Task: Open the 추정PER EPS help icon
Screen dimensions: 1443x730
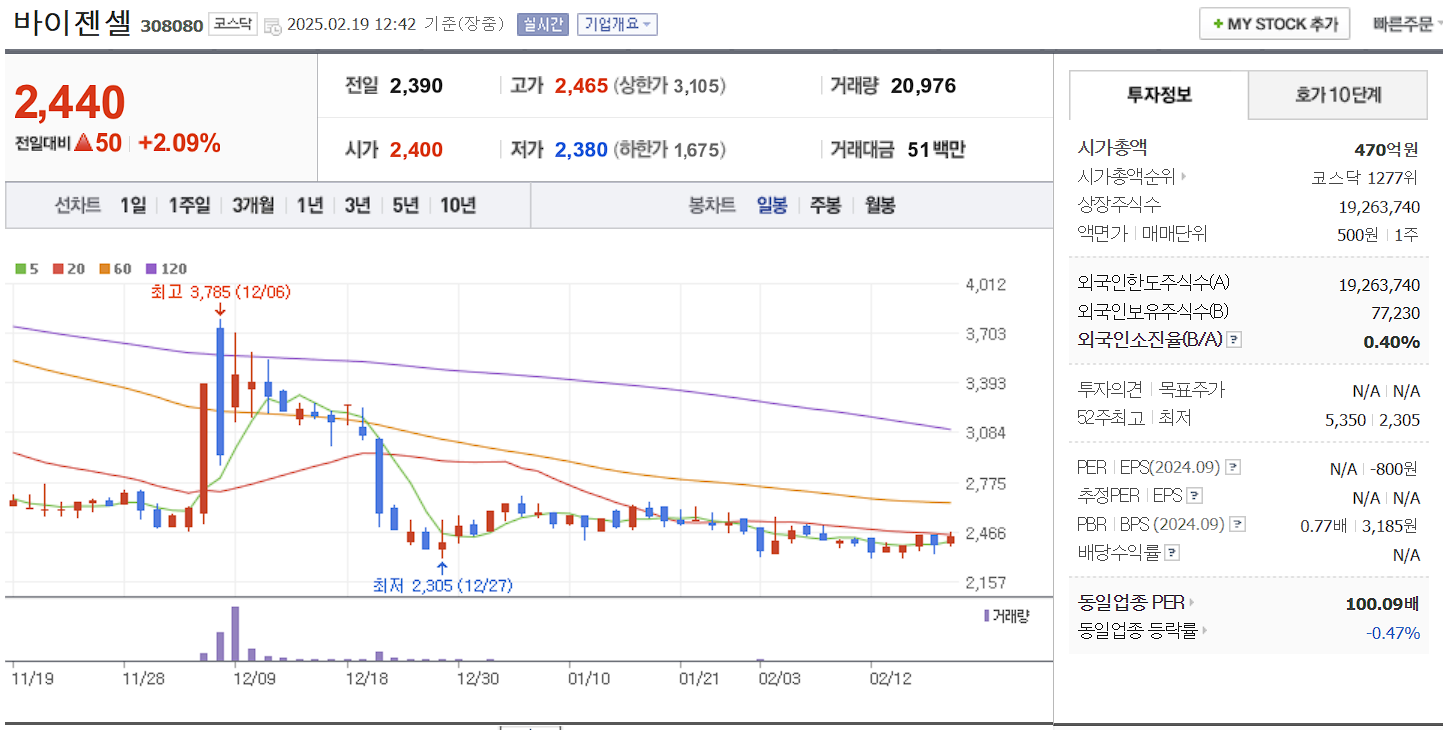Action: tap(1194, 496)
